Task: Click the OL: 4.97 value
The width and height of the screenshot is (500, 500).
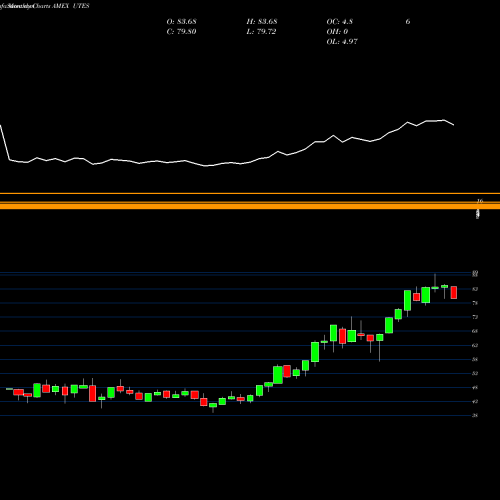Action: pyautogui.click(x=342, y=42)
